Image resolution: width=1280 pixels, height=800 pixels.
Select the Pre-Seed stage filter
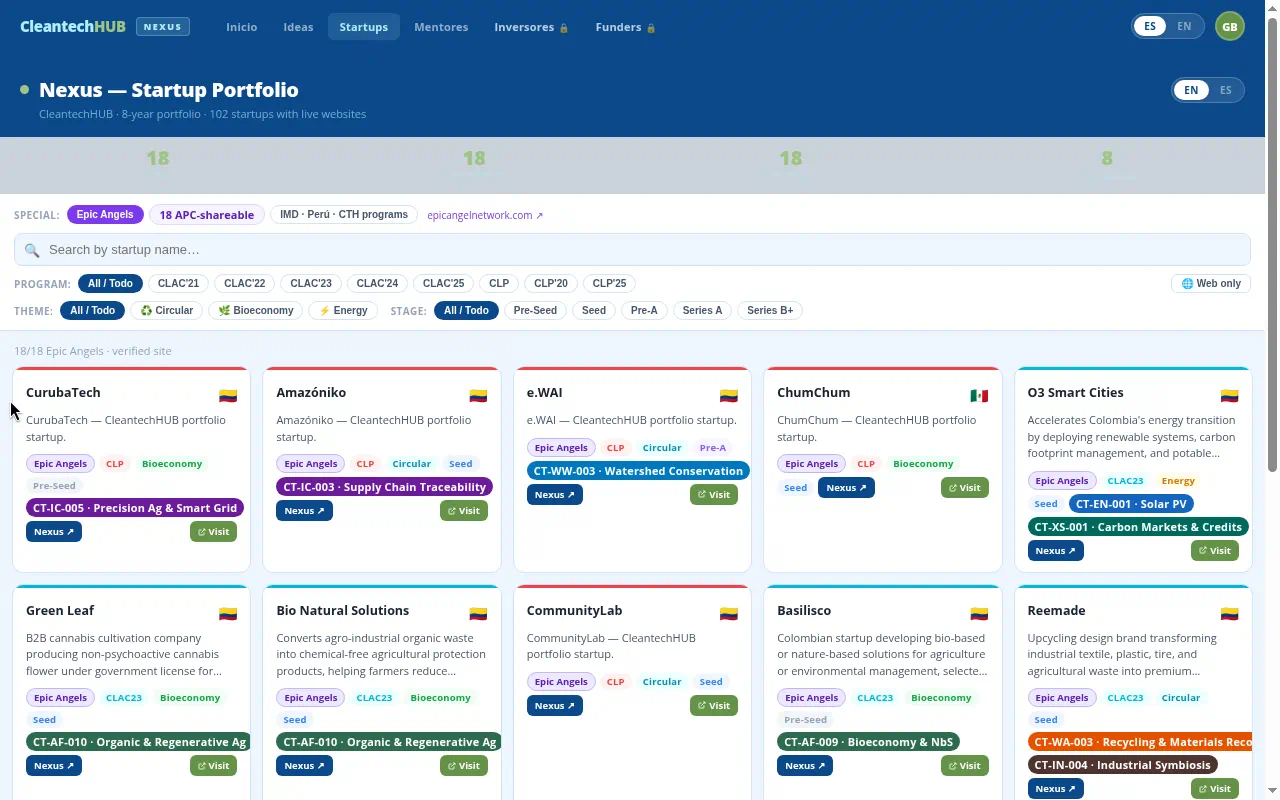(535, 311)
